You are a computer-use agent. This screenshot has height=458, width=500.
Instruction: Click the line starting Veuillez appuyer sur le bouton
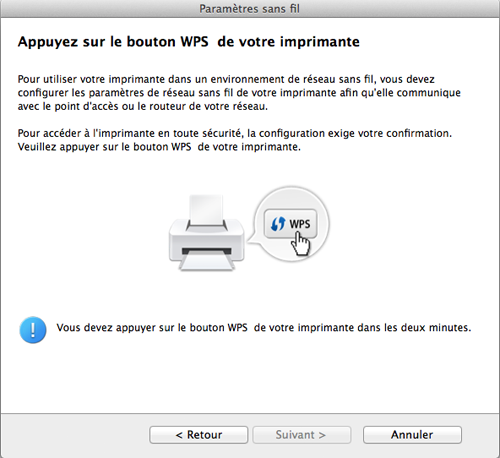(159, 147)
